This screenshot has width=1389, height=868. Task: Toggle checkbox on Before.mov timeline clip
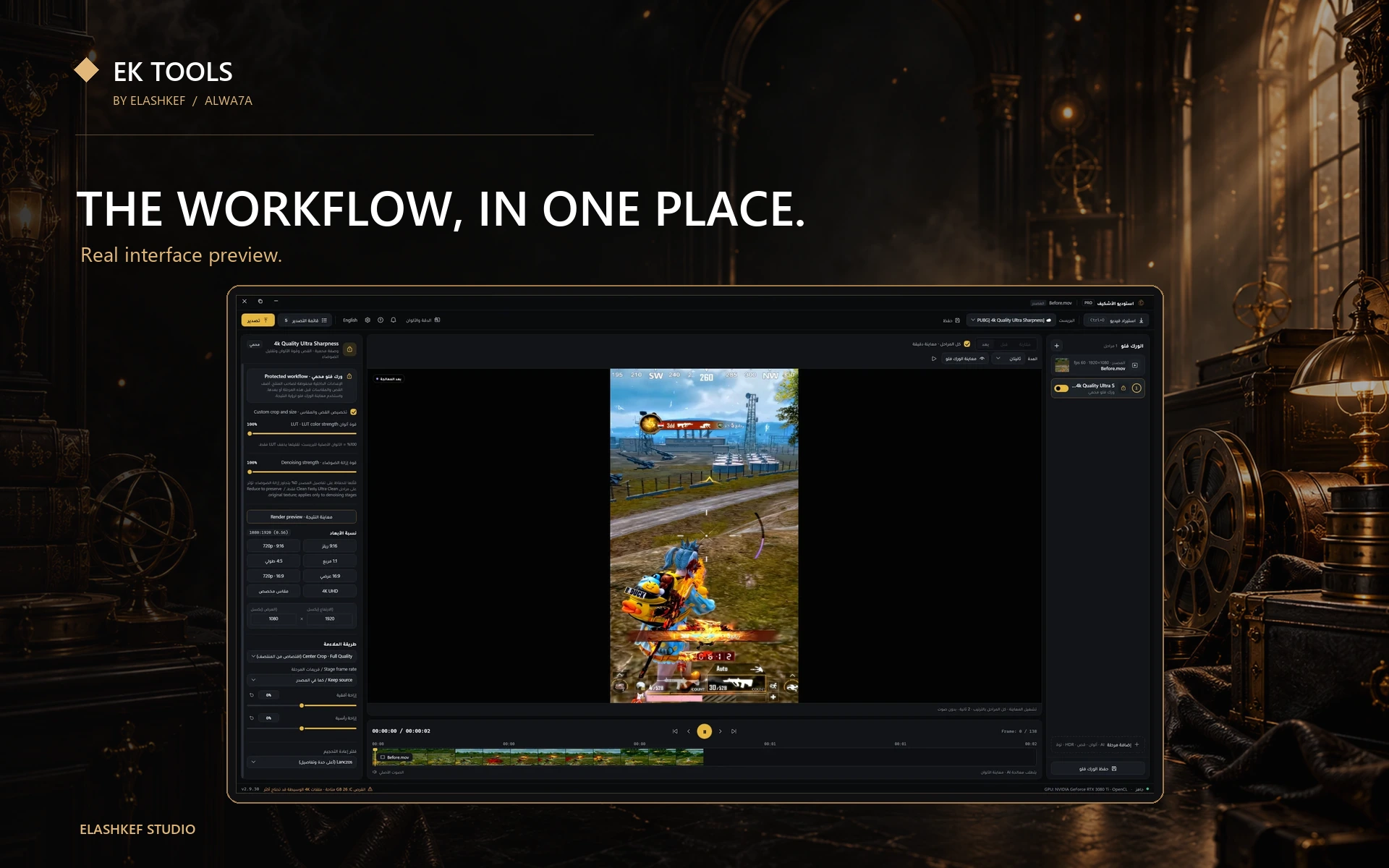[383, 757]
